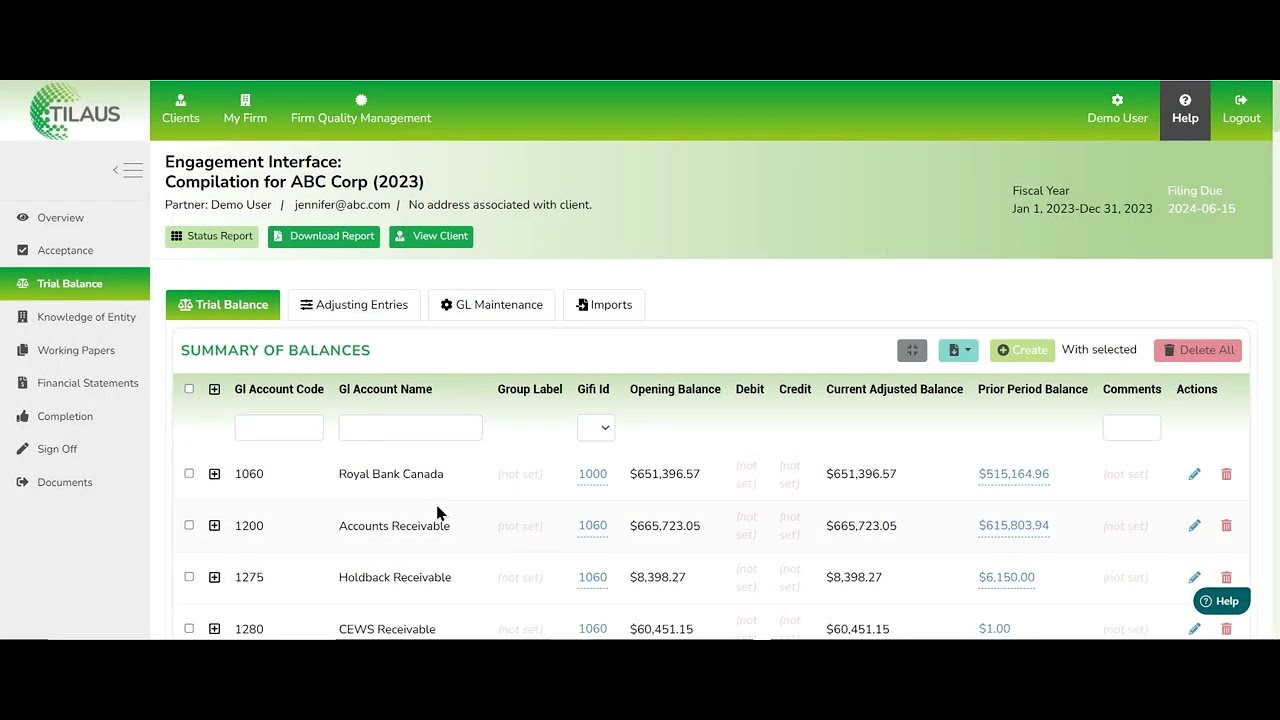
Task: Switch to the Imports tab
Action: pyautogui.click(x=604, y=305)
